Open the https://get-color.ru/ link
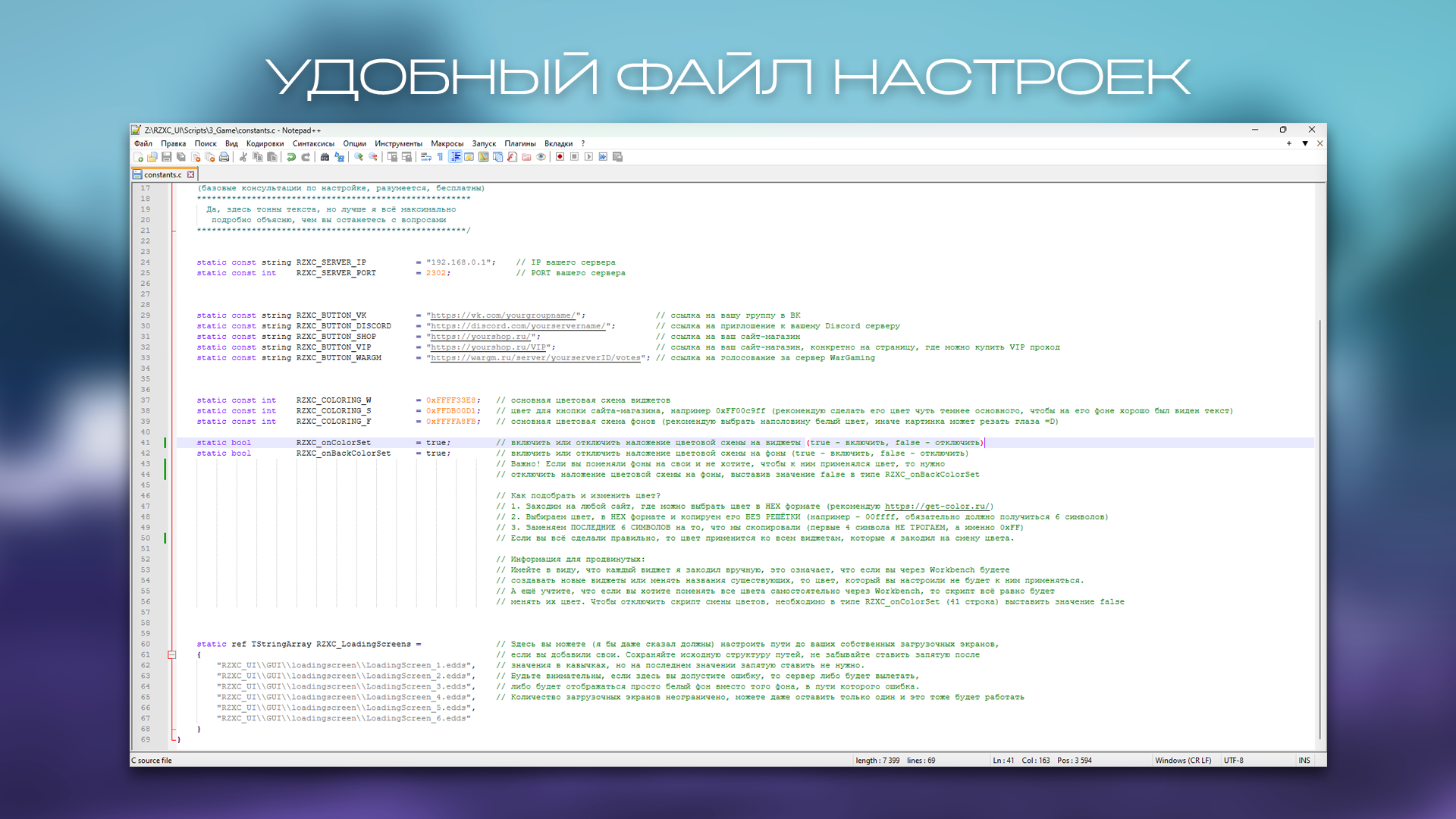The width and height of the screenshot is (1456, 819). 939,507
